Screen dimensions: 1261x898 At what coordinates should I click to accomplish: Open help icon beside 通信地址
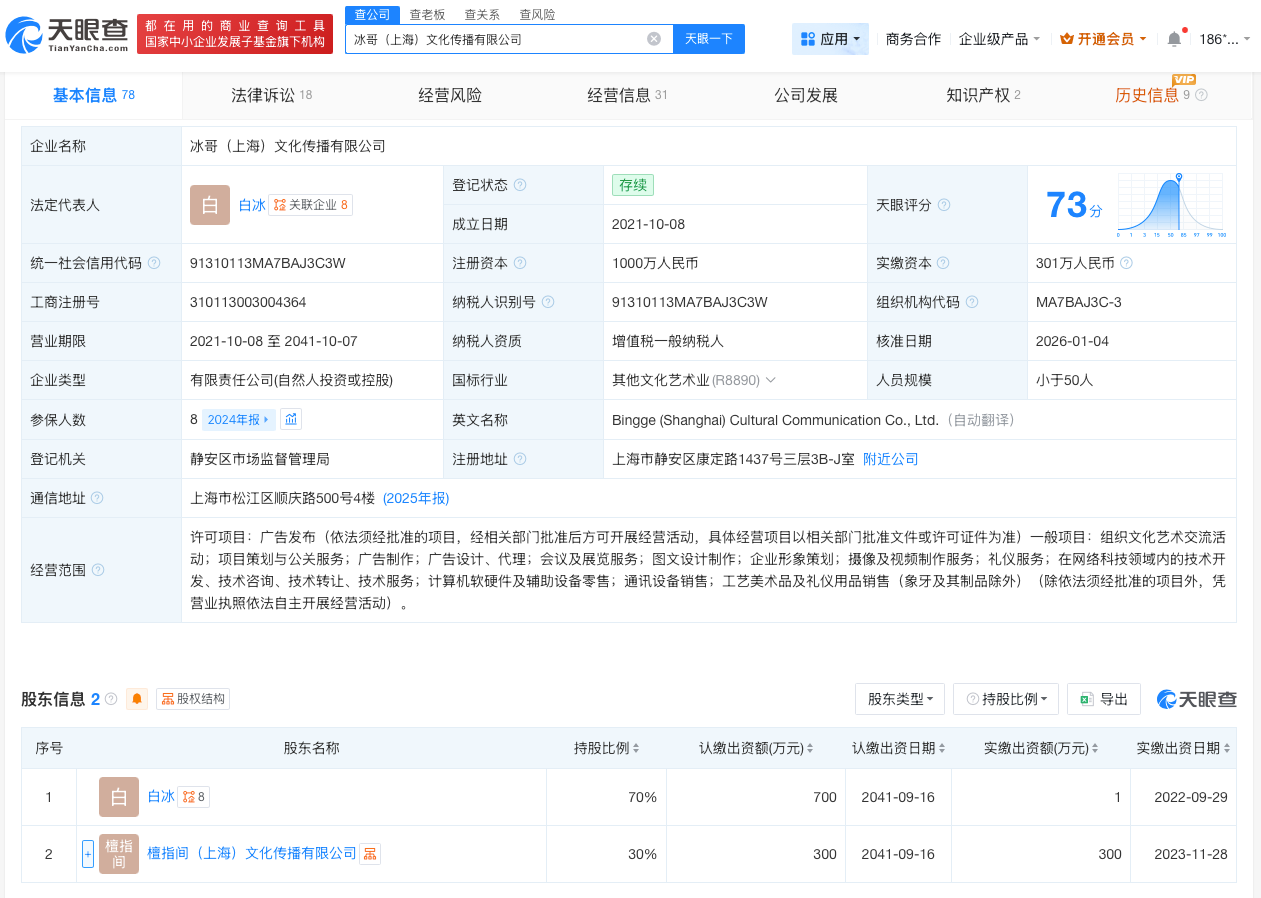click(x=98, y=498)
